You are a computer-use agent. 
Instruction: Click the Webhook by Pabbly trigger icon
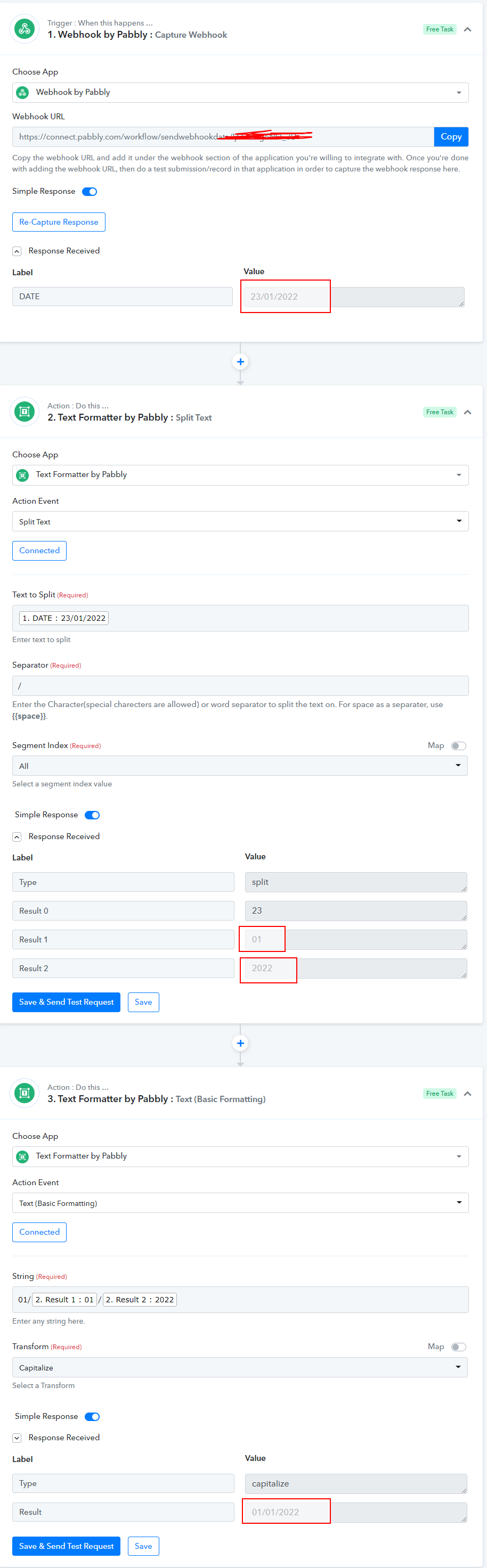pyautogui.click(x=25, y=29)
